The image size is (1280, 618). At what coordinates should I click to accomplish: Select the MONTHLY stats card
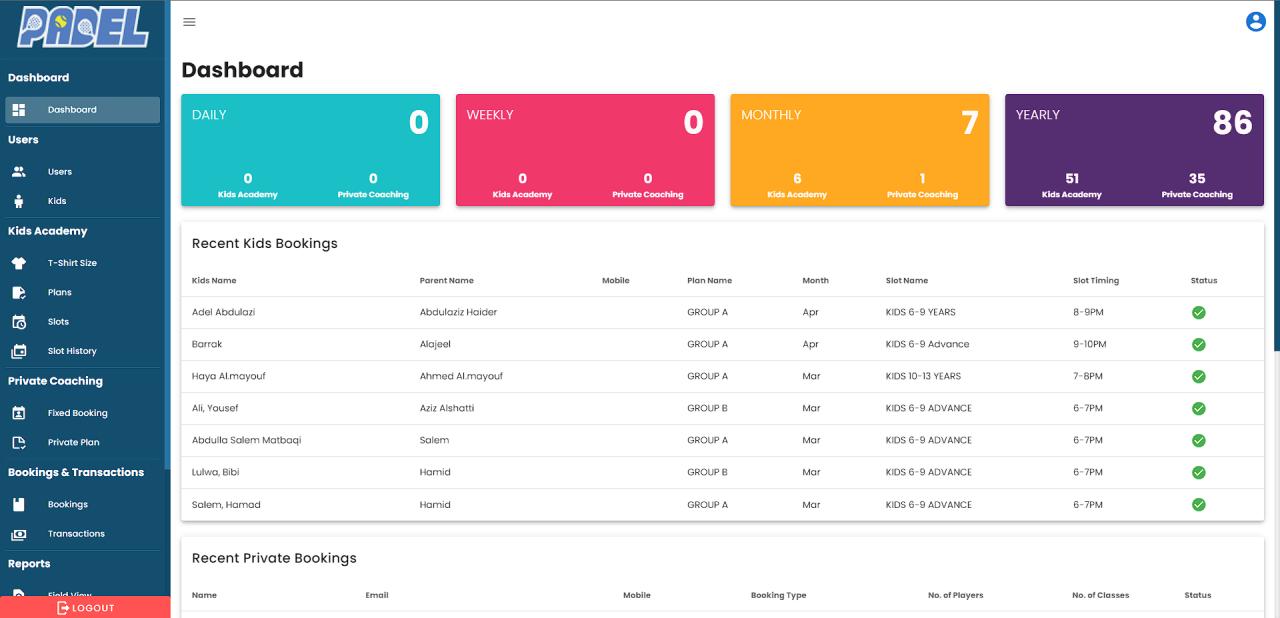tap(860, 150)
